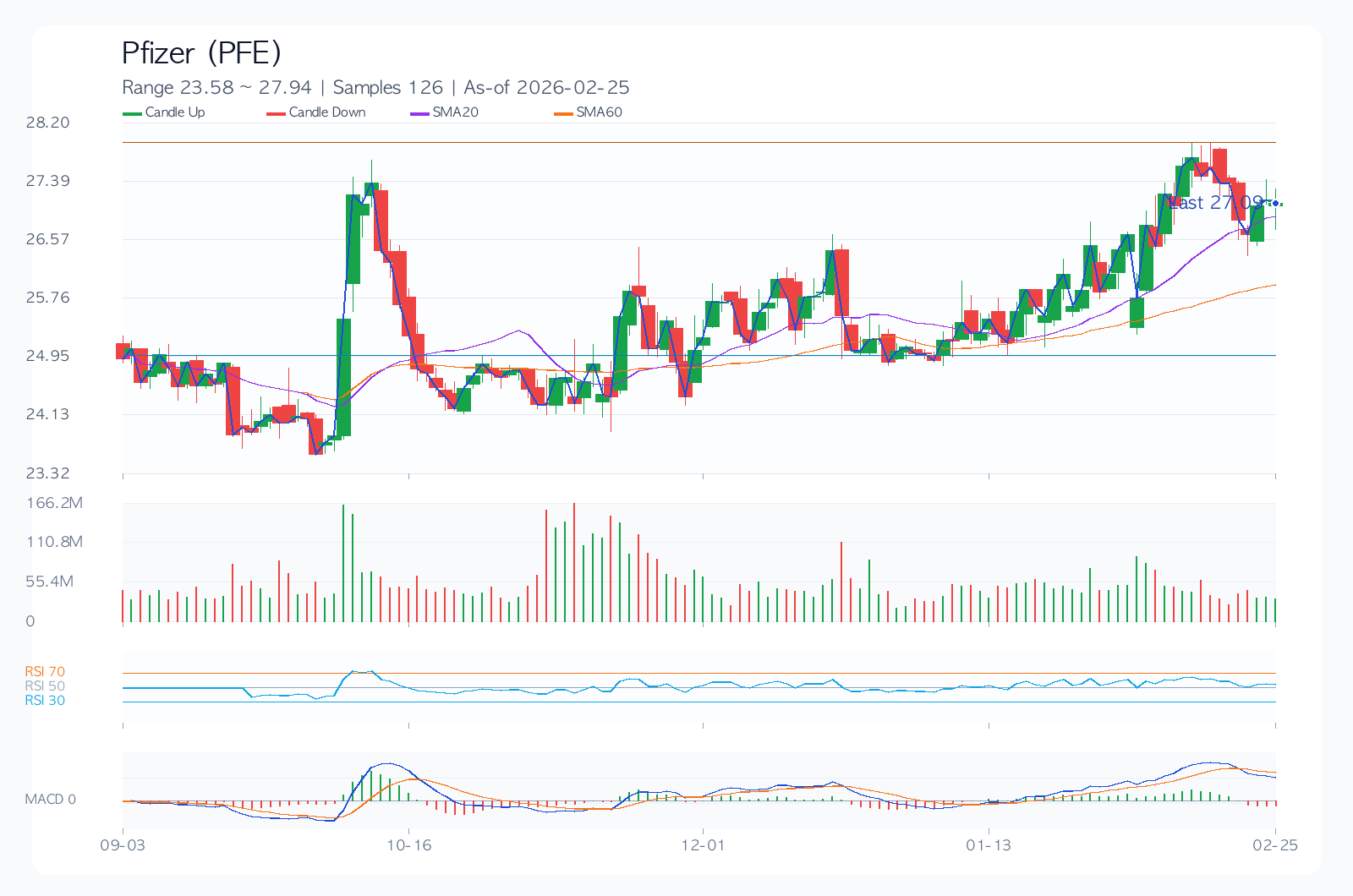Select the 12-01 date label on x-axis
This screenshot has width=1353, height=896.
point(703,845)
